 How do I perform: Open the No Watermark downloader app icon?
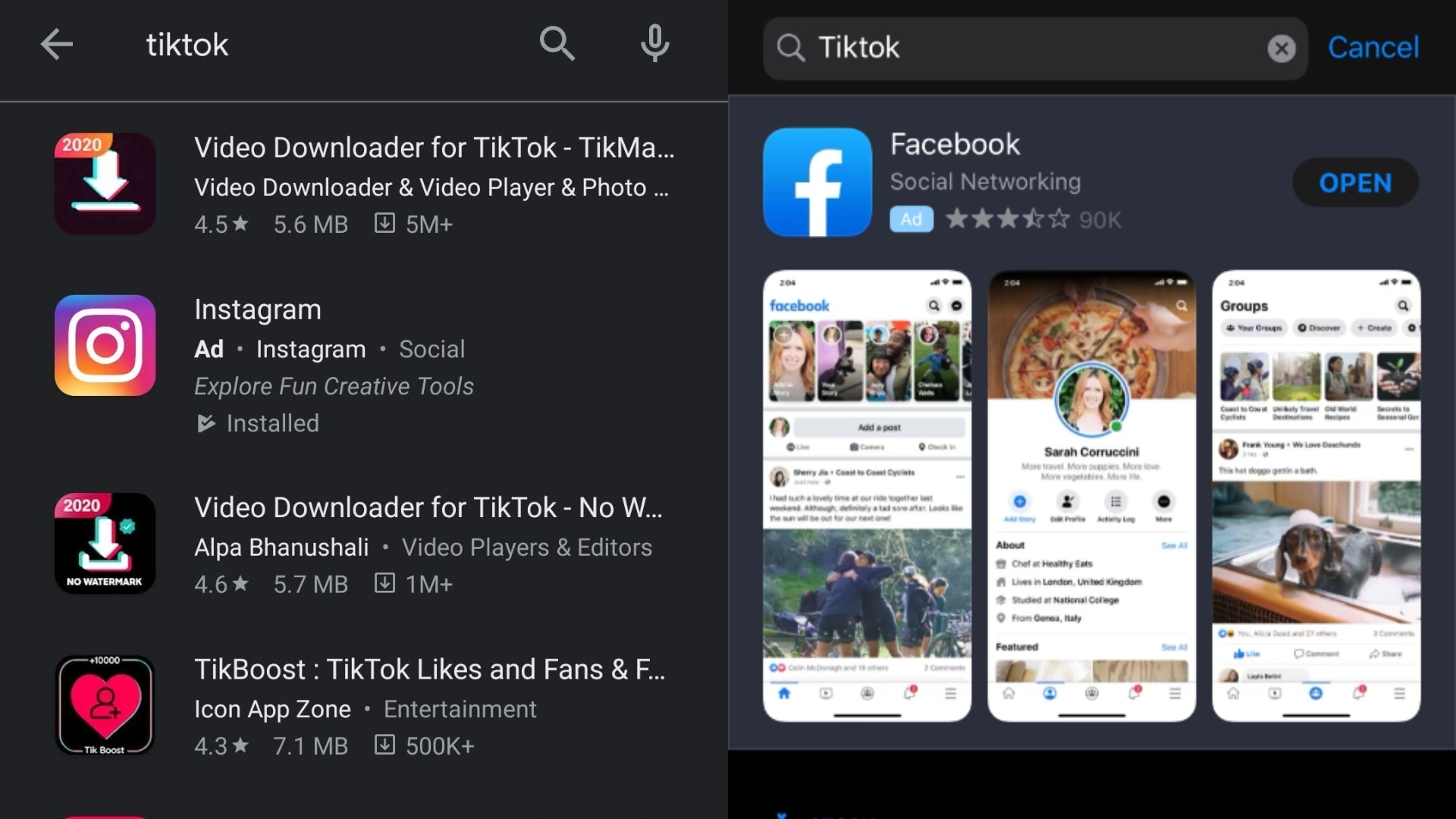[105, 543]
